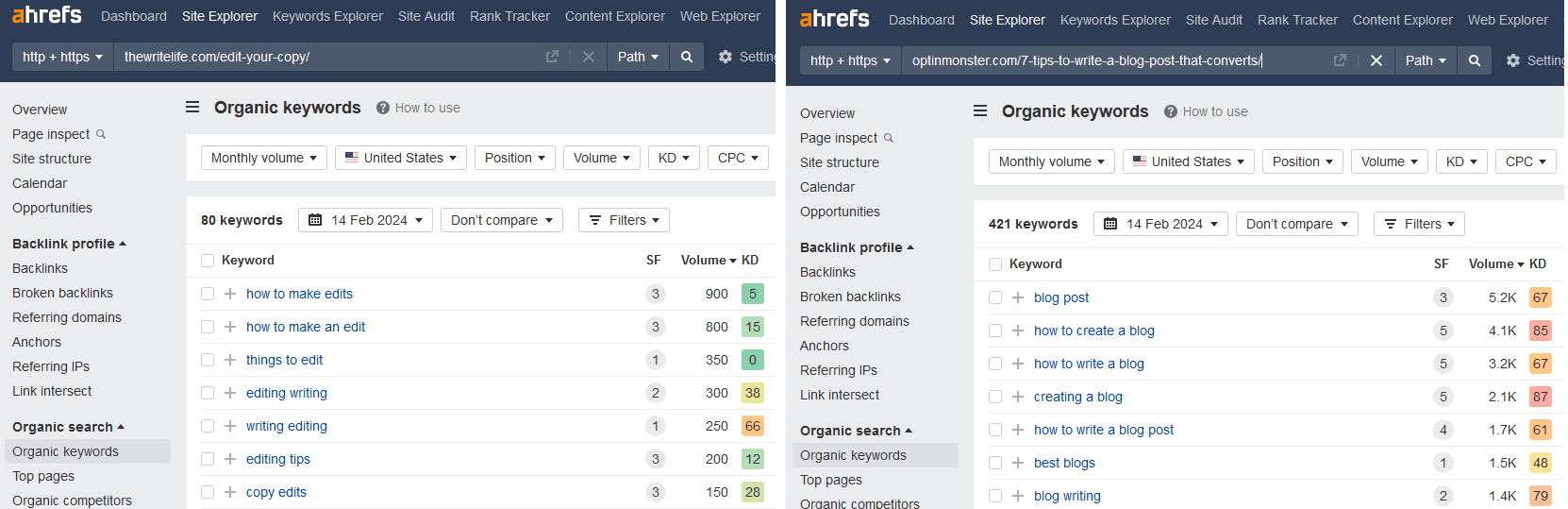1568x509 pixels.
Task: Check the 'writing editing' row checkbox
Action: 208,426
